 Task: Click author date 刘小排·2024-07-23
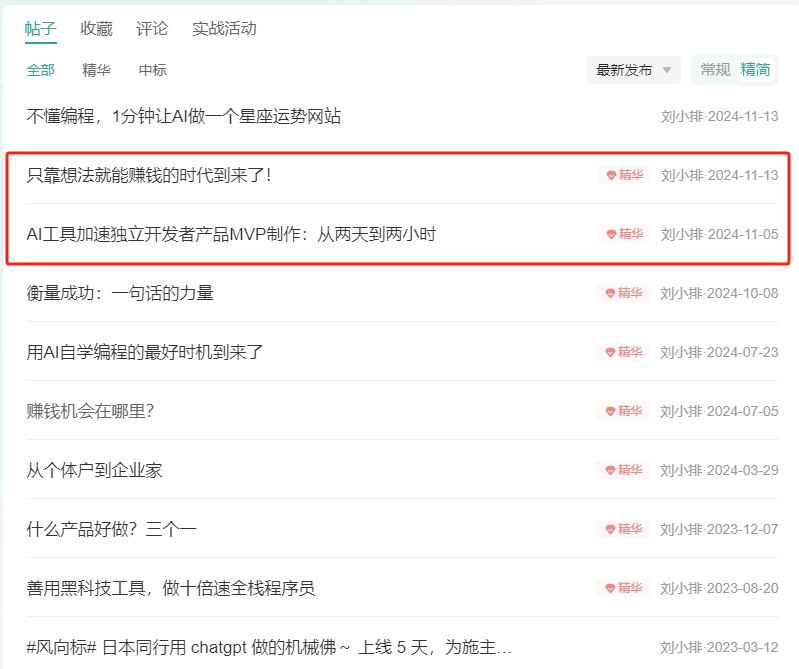coord(719,352)
